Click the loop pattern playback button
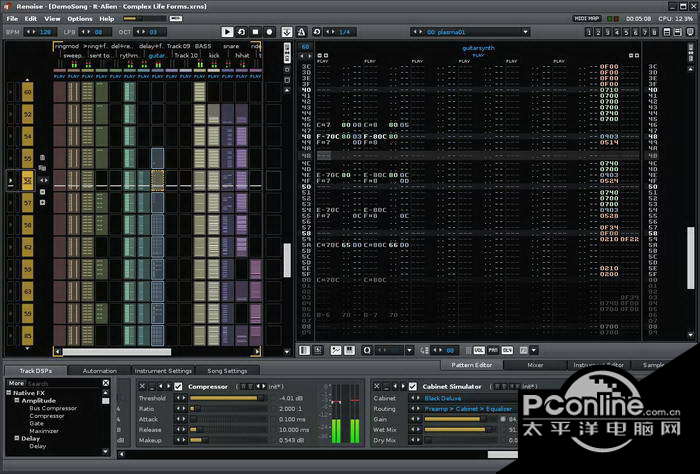The width and height of the screenshot is (700, 474). [x=241, y=32]
